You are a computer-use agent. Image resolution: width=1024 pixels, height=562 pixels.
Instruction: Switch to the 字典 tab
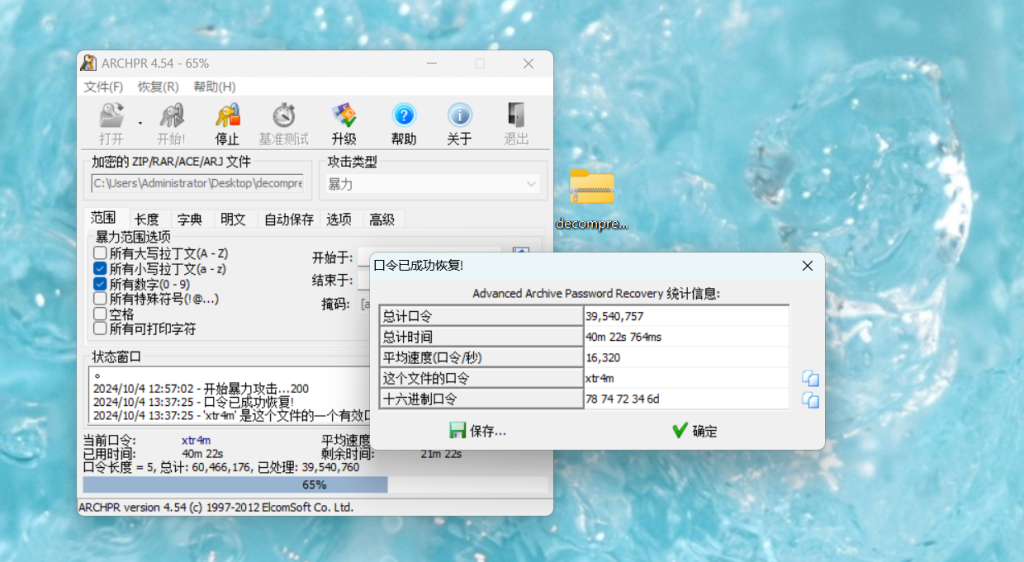pos(190,219)
